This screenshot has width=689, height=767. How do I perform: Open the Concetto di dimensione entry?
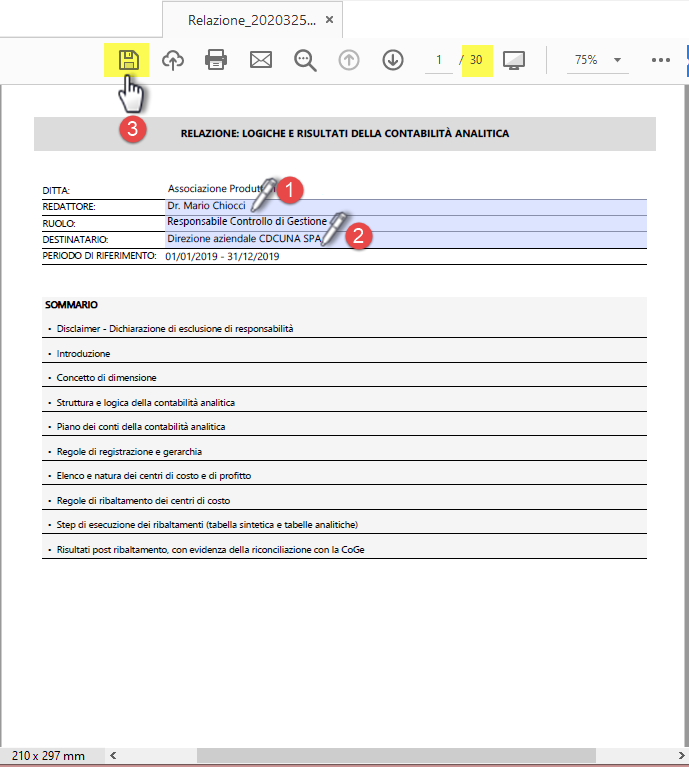click(x=107, y=378)
